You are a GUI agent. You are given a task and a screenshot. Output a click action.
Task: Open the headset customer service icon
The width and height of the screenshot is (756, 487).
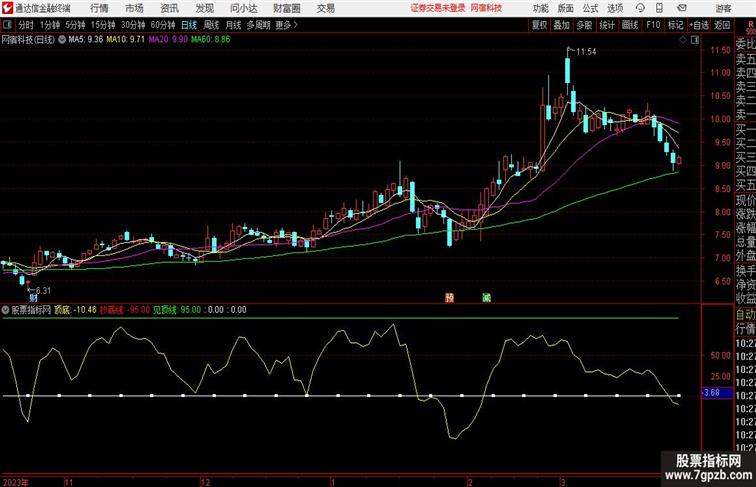[640, 8]
